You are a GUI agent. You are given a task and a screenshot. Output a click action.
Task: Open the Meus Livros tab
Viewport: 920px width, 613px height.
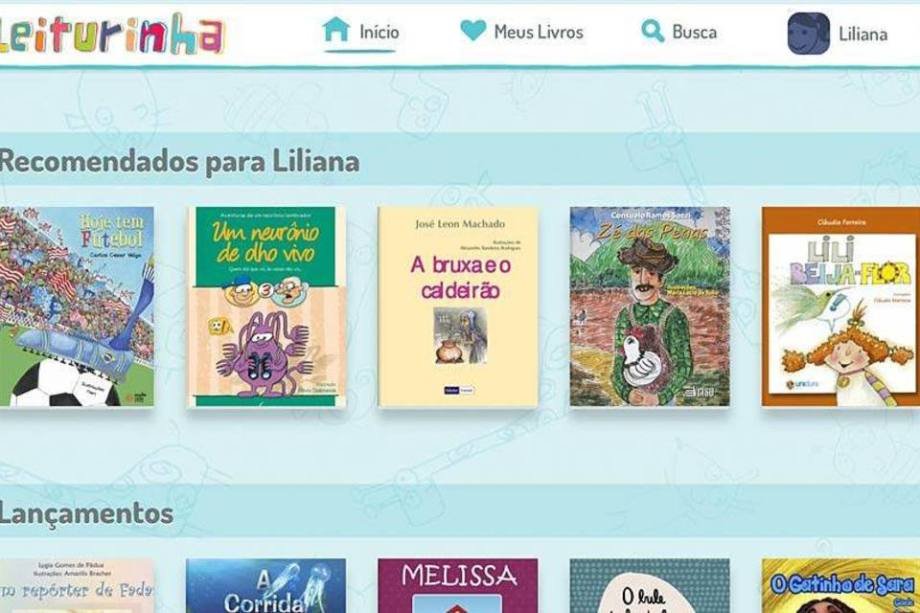pyautogui.click(x=539, y=32)
